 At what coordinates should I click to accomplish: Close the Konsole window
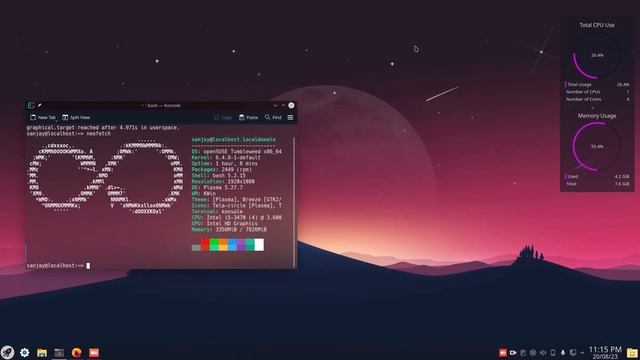tap(291, 105)
